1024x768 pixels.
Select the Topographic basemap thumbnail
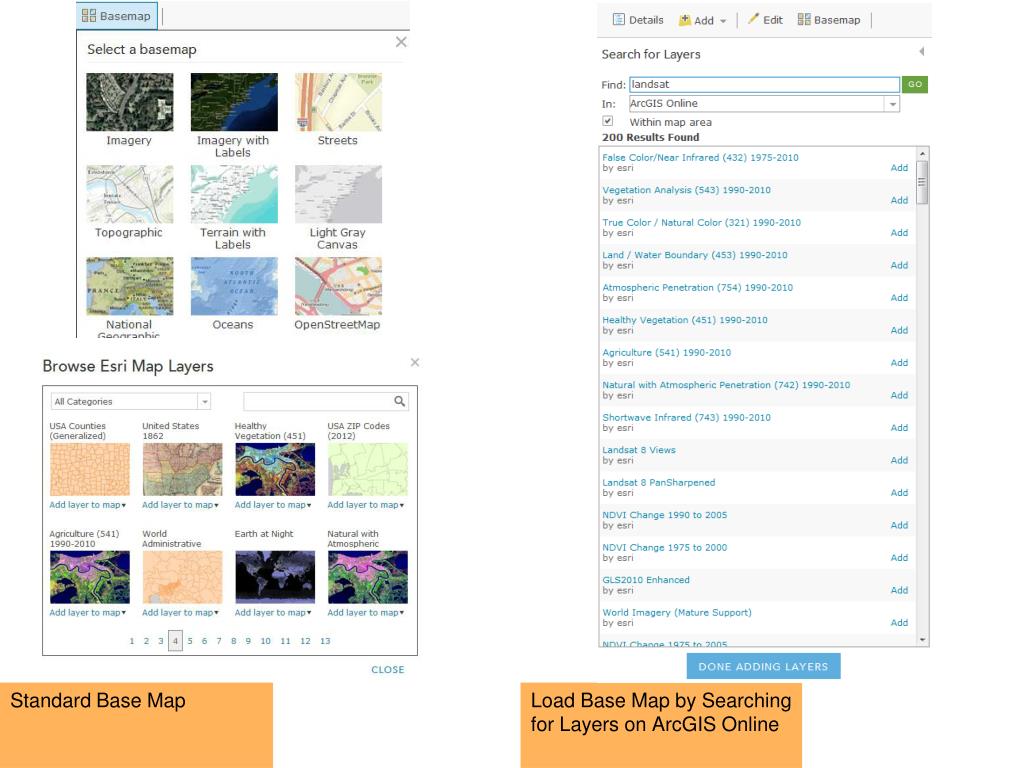(x=129, y=194)
